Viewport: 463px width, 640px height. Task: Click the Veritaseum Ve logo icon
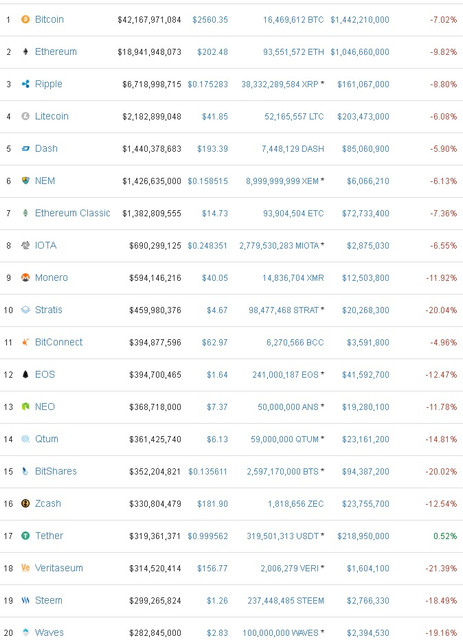[25, 568]
